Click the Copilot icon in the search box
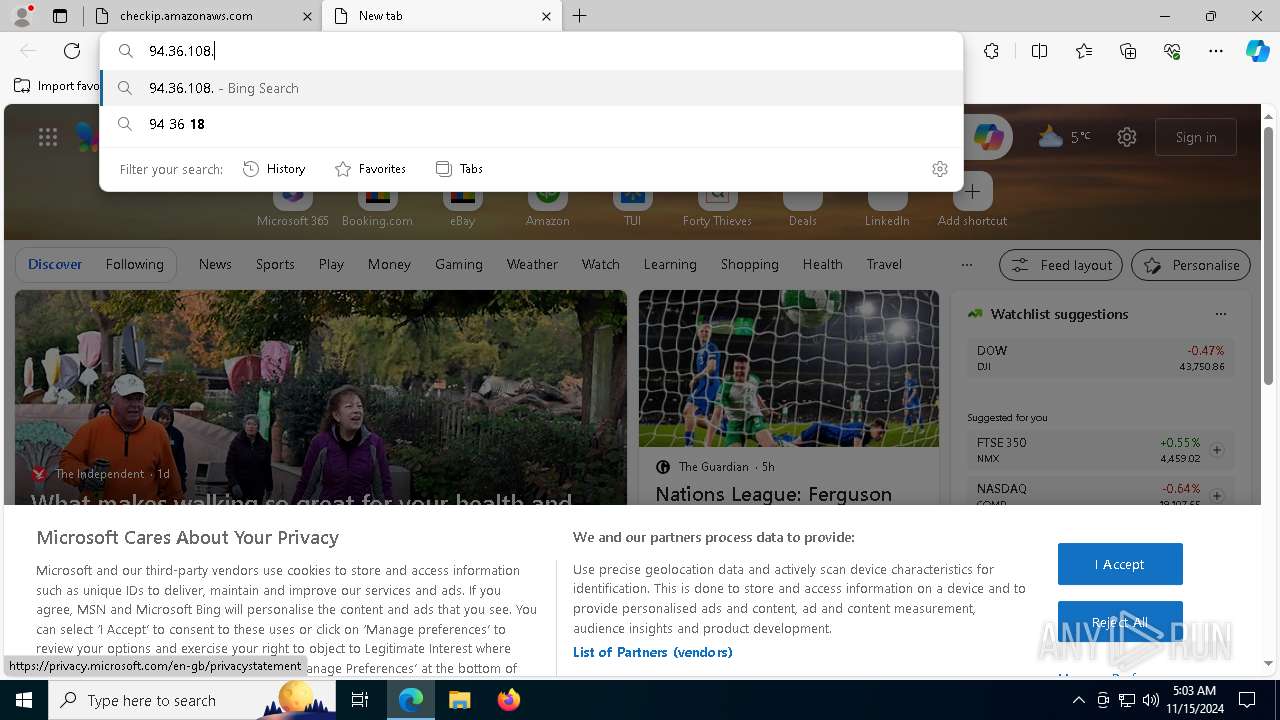1280x720 pixels. [x=989, y=138]
